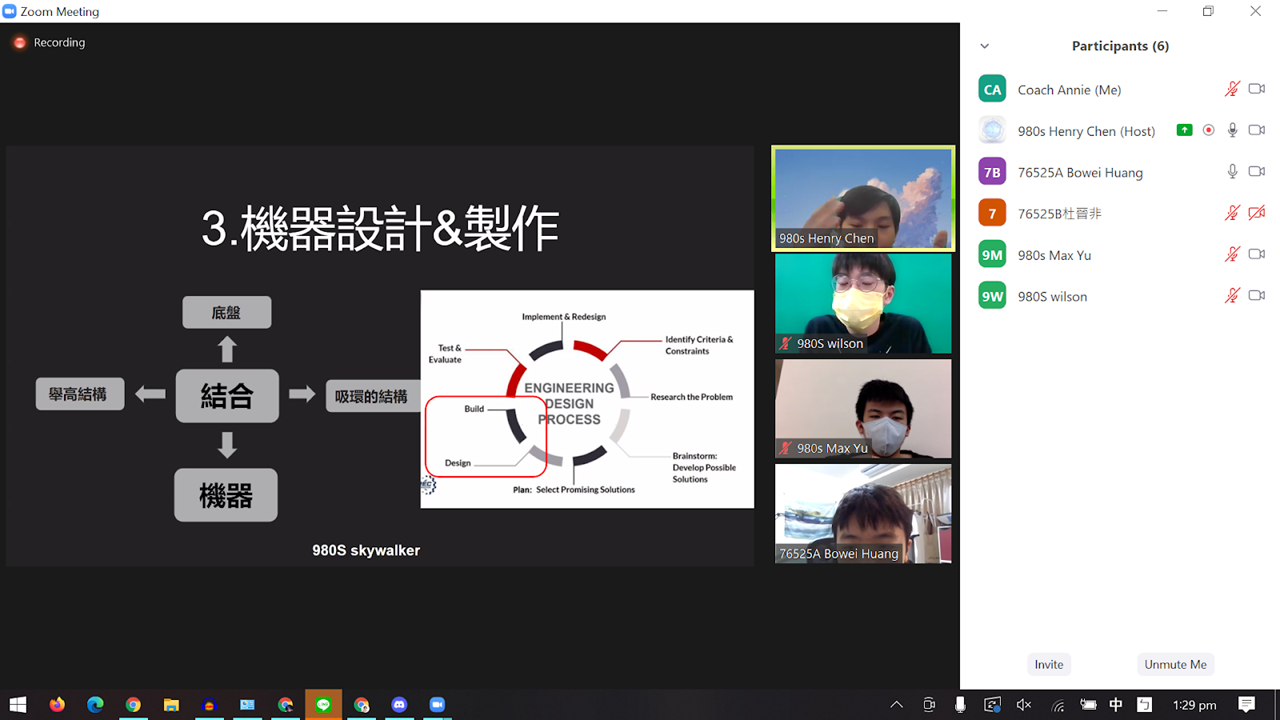Click Bowei Huang's microphone icon
The image size is (1280, 720).
1232,172
